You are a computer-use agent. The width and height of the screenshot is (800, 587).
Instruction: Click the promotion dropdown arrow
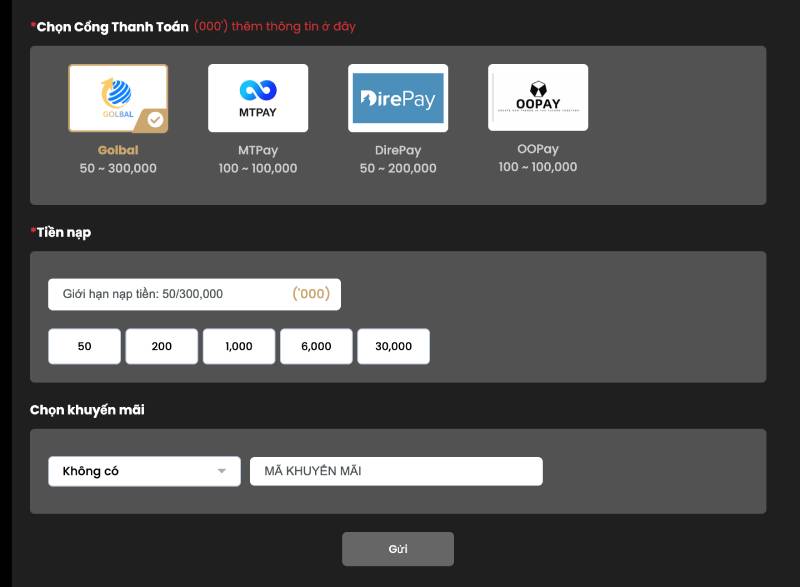(x=222, y=471)
